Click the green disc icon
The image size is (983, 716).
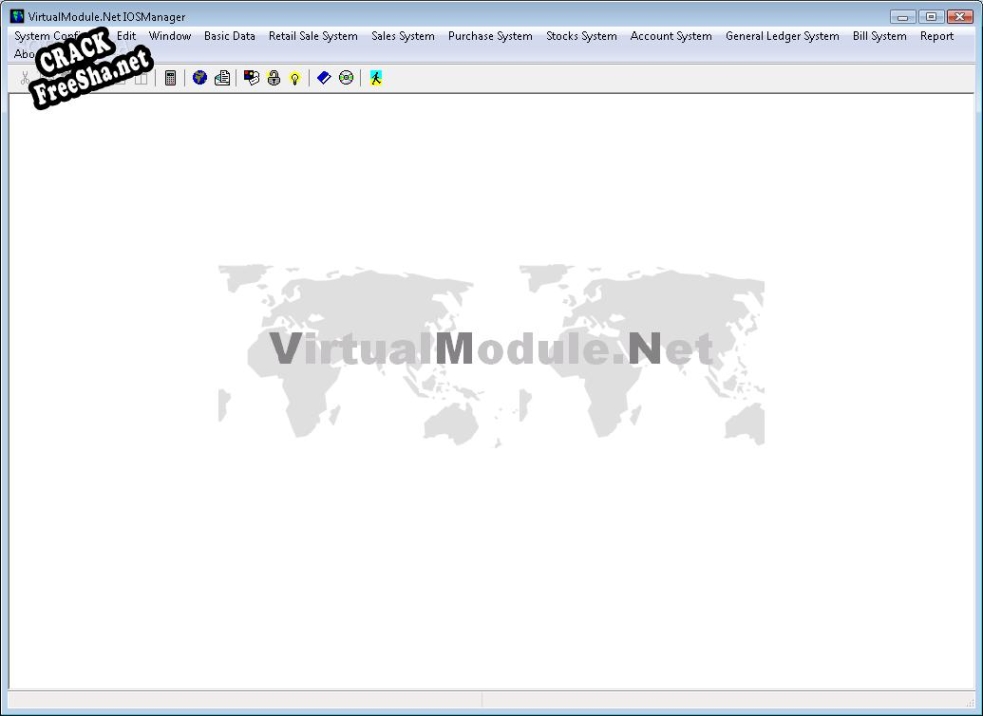tap(346, 78)
